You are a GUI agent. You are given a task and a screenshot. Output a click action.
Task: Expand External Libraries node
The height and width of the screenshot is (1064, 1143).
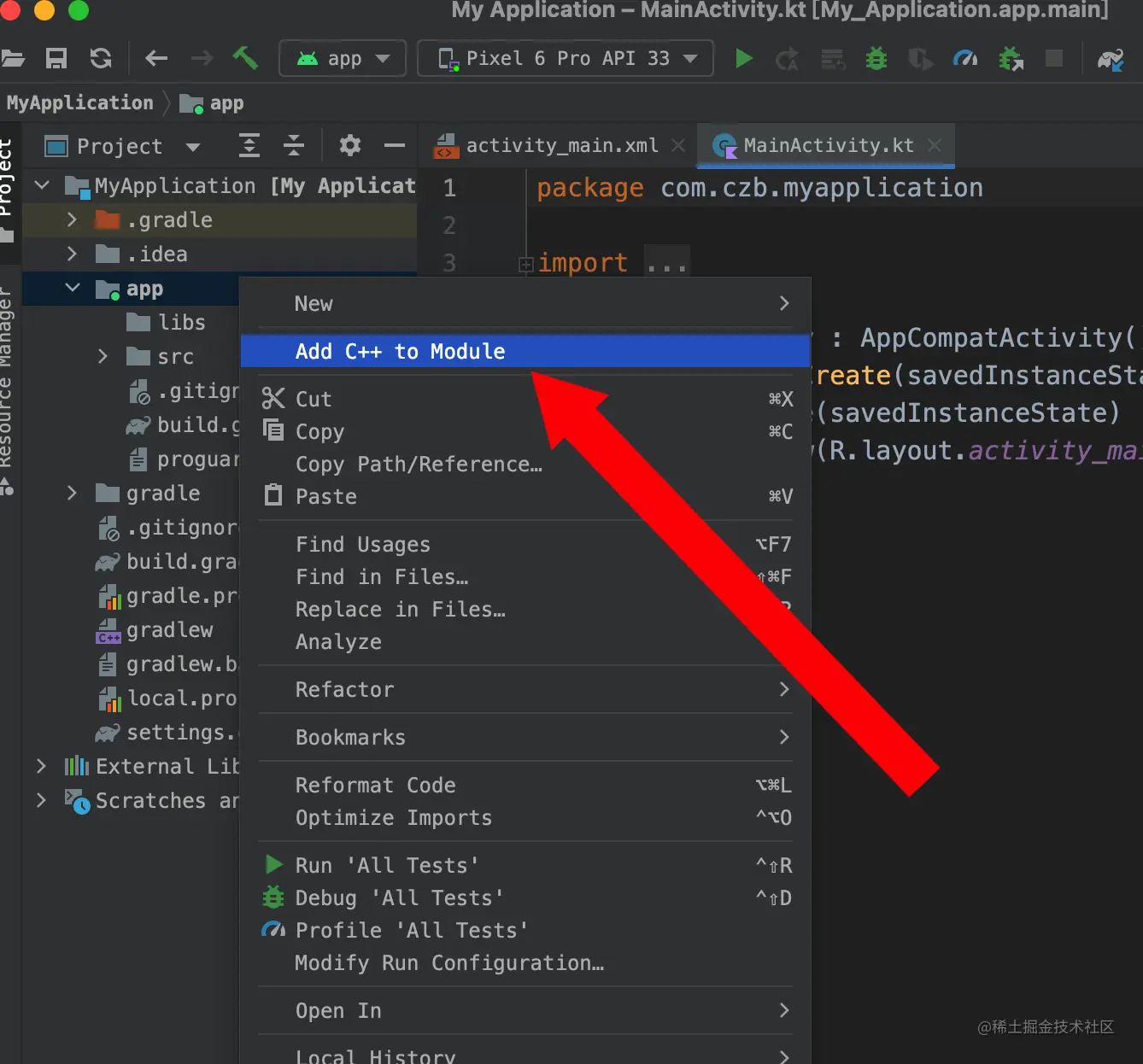pyautogui.click(x=42, y=767)
